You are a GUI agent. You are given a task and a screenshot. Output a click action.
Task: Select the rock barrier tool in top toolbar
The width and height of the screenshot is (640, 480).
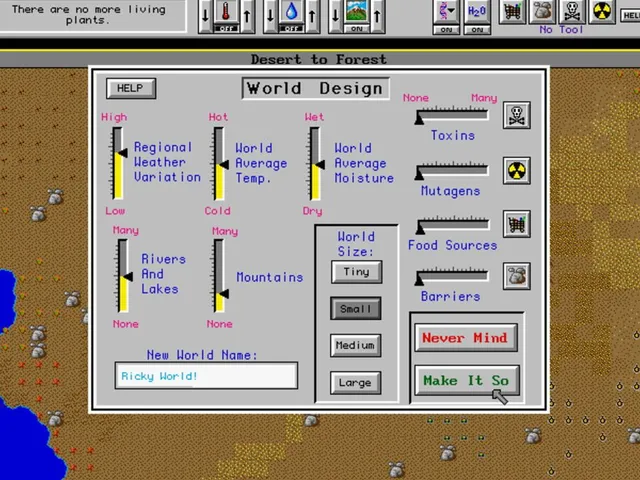[542, 11]
